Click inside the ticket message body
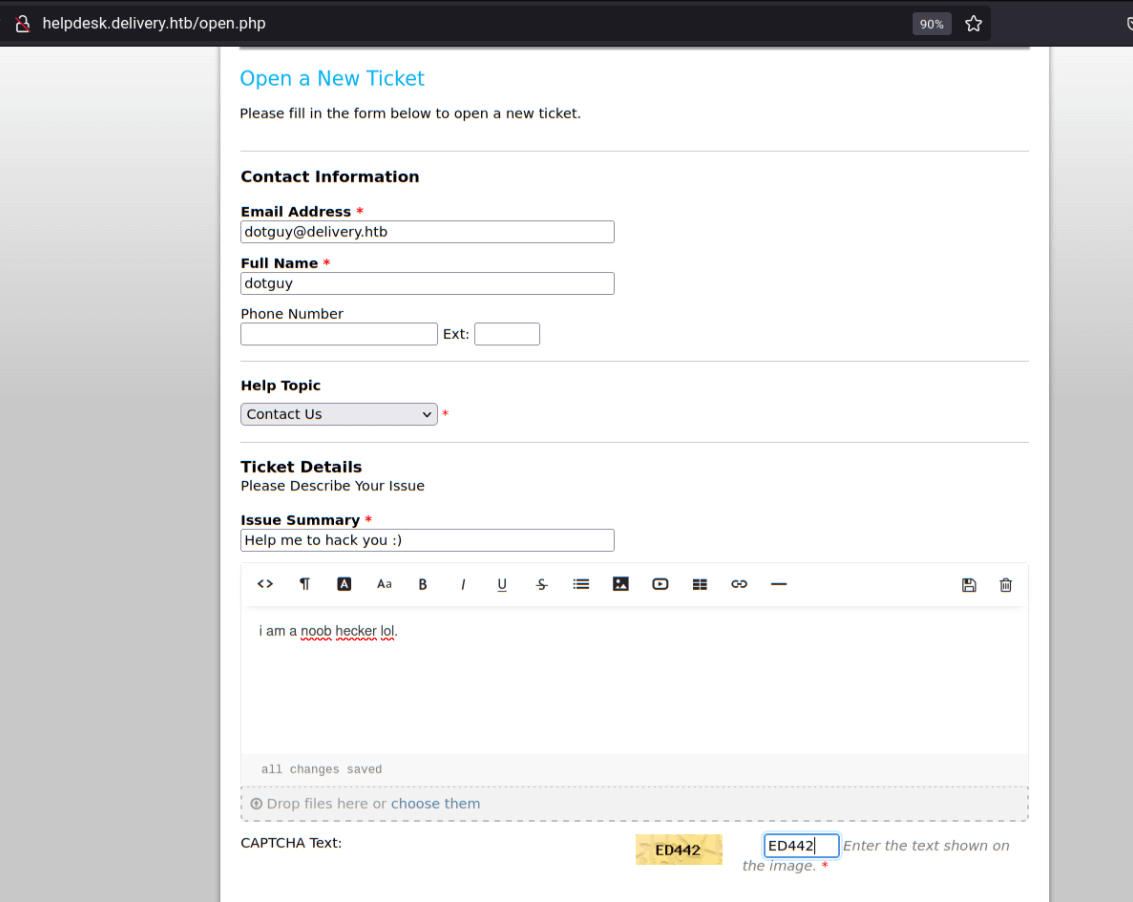 [634, 679]
